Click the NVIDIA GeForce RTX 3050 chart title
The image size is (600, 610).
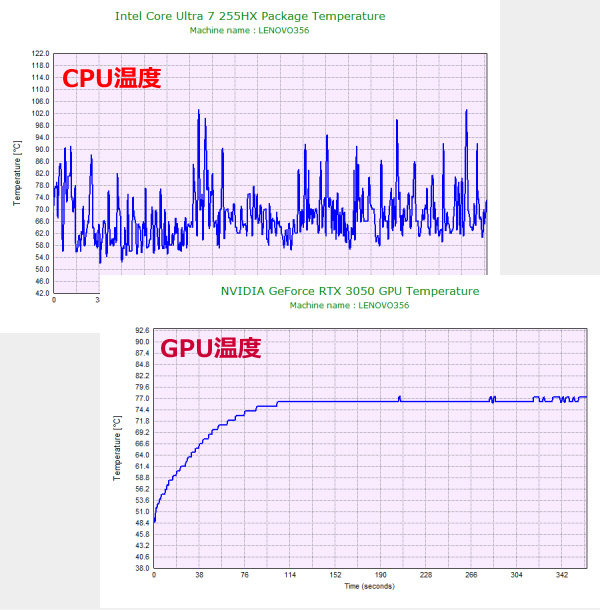(x=350, y=291)
